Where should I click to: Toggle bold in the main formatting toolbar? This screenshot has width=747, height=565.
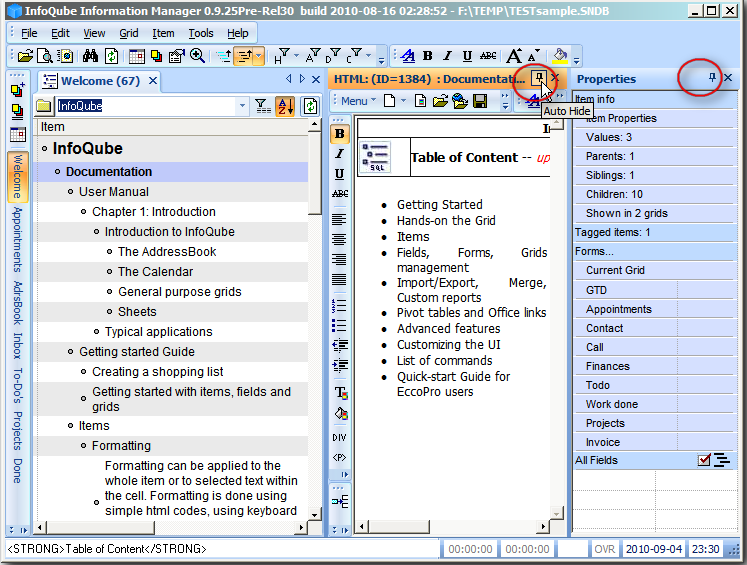coord(427,56)
